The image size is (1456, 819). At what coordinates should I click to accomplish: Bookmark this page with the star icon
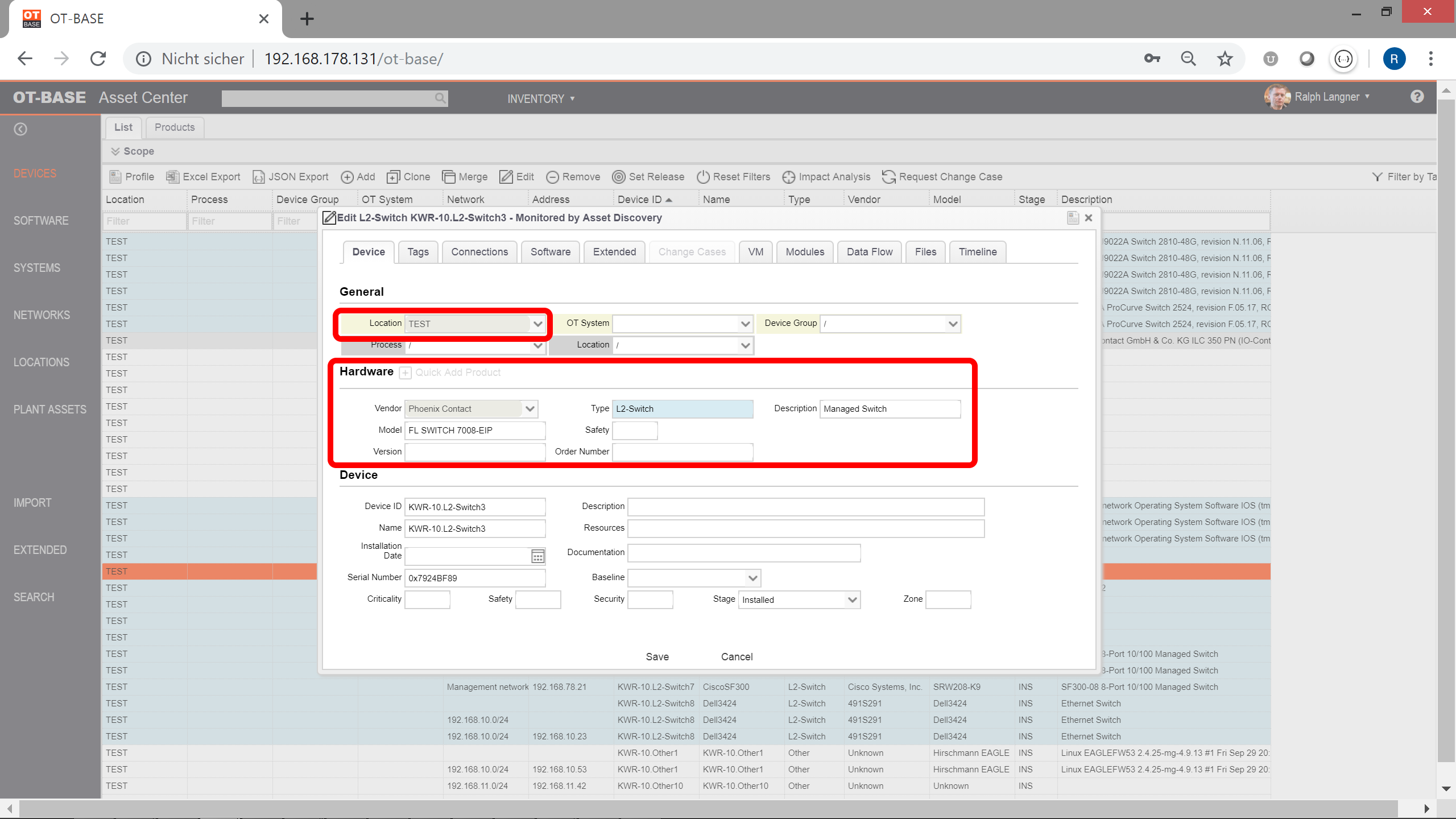[1225, 59]
